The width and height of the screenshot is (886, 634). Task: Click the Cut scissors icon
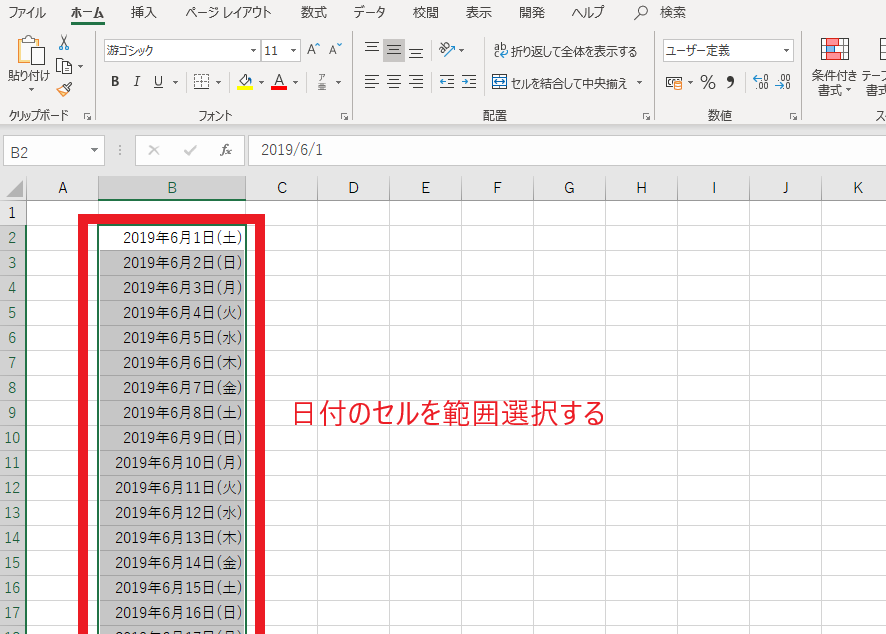pos(64,43)
